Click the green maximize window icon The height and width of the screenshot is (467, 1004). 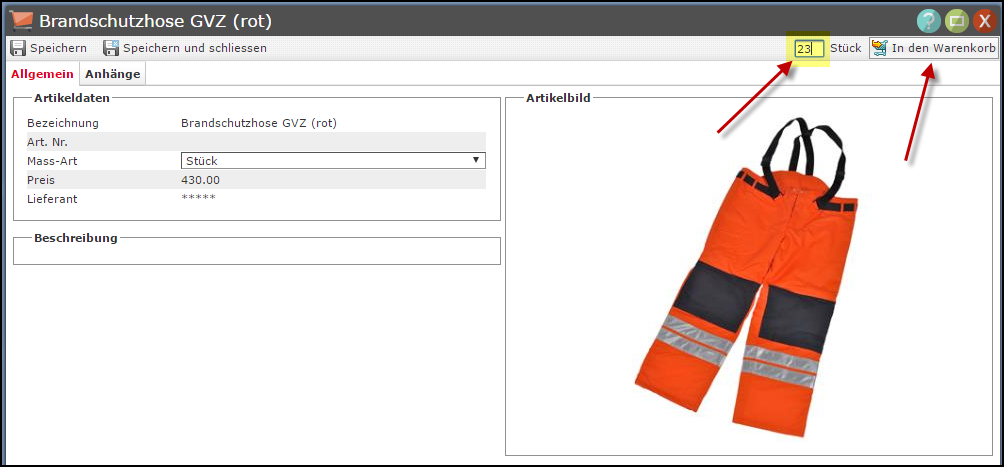(957, 20)
